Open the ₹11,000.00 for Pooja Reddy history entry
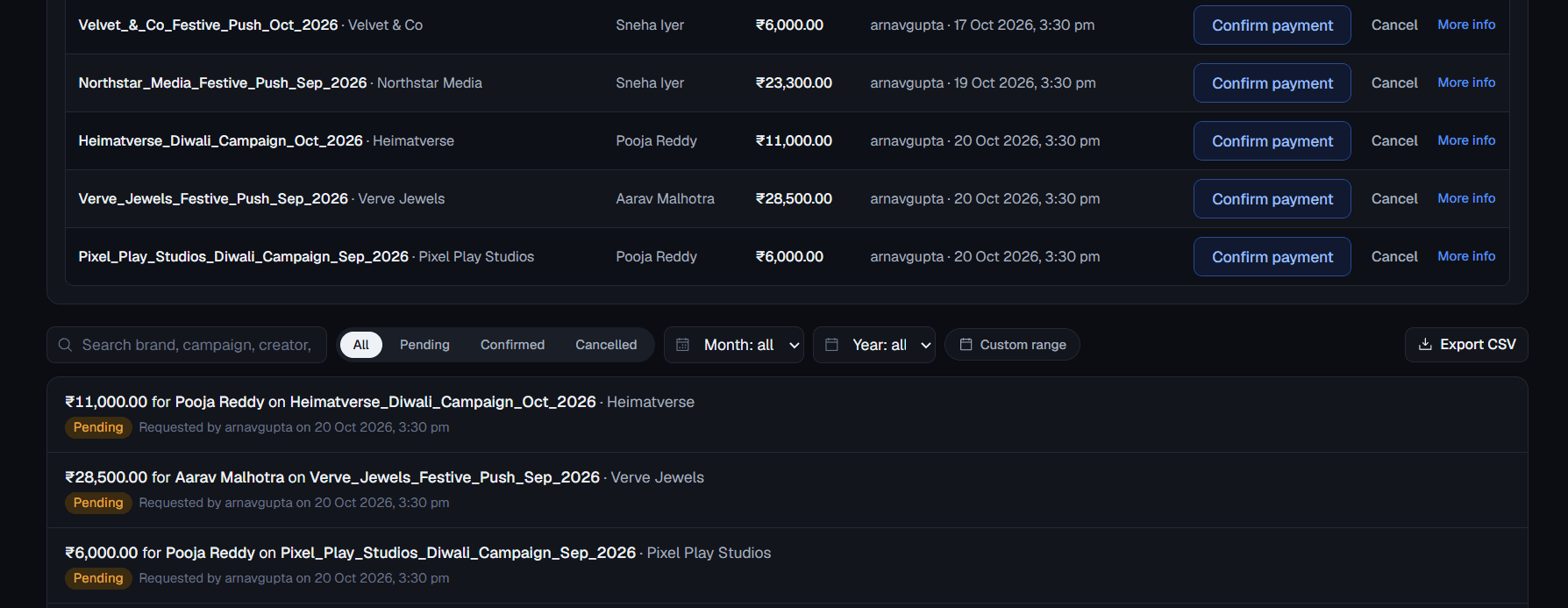This screenshot has height=608, width=1568. tap(787, 415)
